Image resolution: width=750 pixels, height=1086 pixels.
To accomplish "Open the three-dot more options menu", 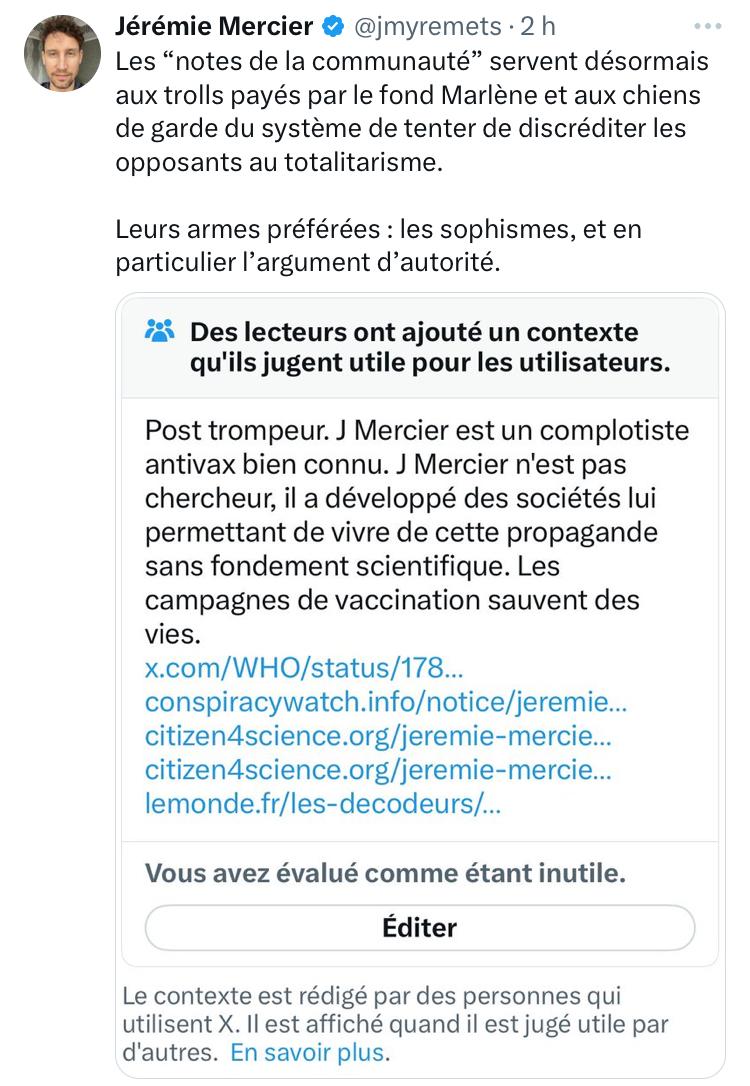I will (x=707, y=27).
